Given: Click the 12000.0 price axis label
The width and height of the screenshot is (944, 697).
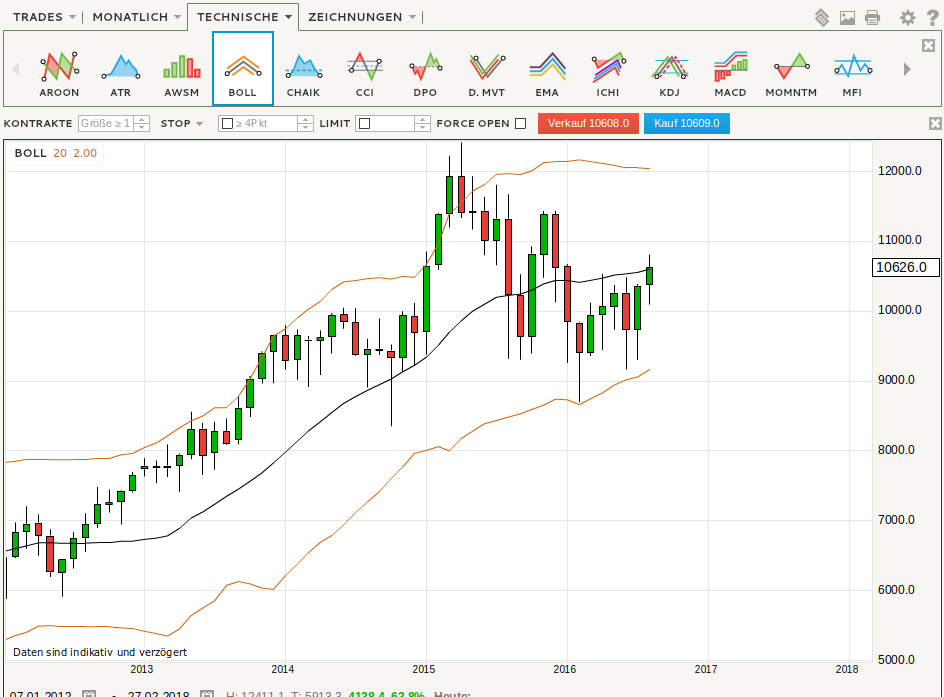Looking at the screenshot, I should (899, 171).
